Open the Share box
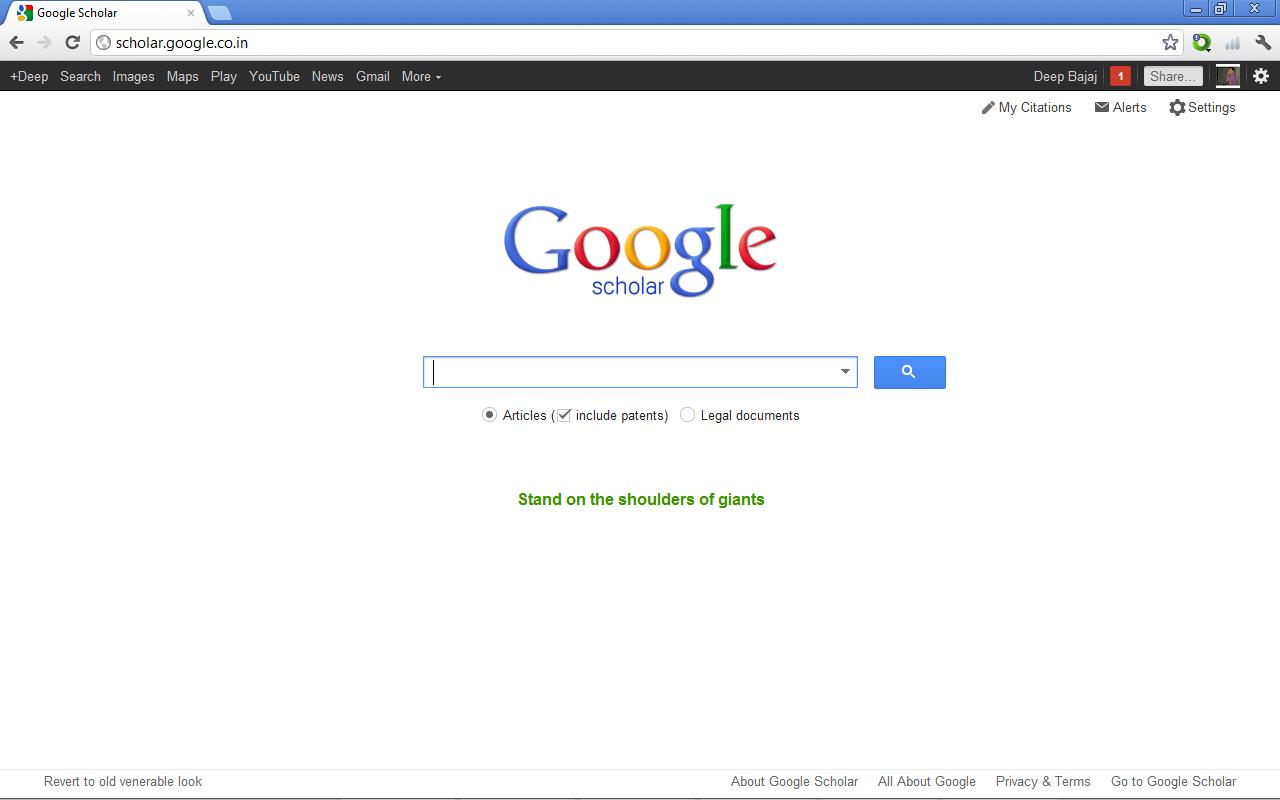 [1171, 76]
